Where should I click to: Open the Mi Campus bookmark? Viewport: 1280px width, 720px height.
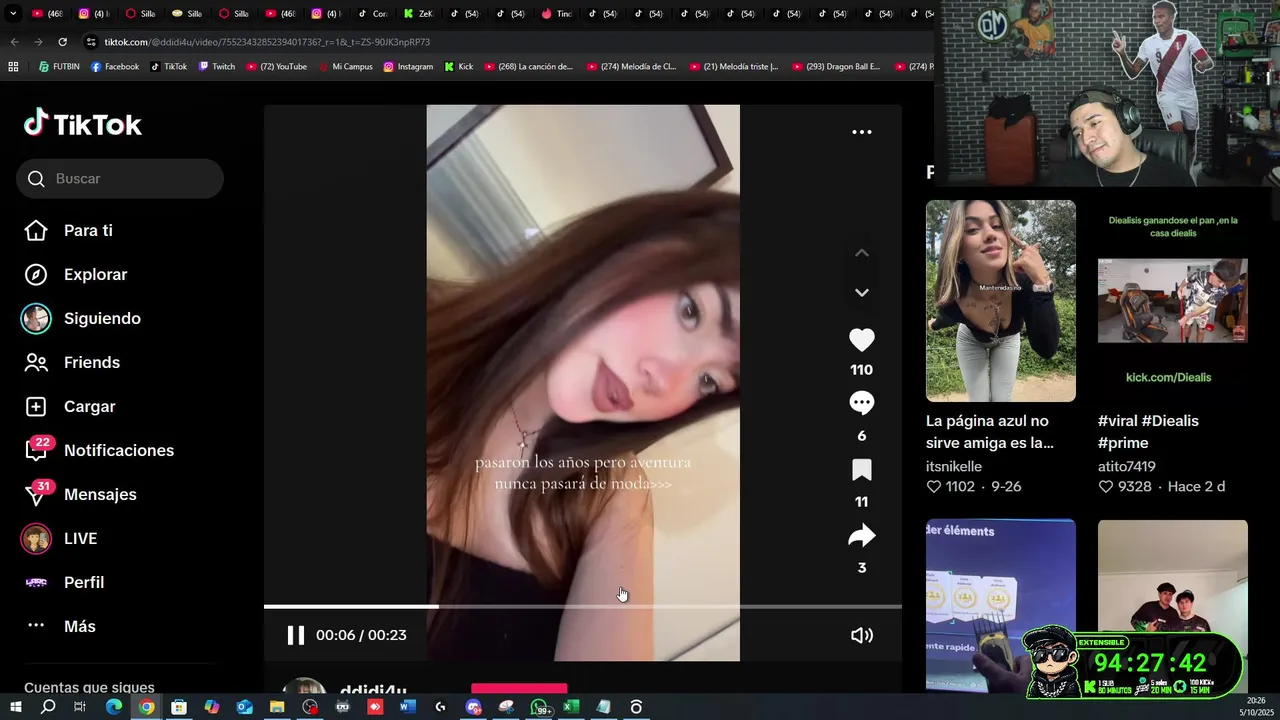pos(345,67)
